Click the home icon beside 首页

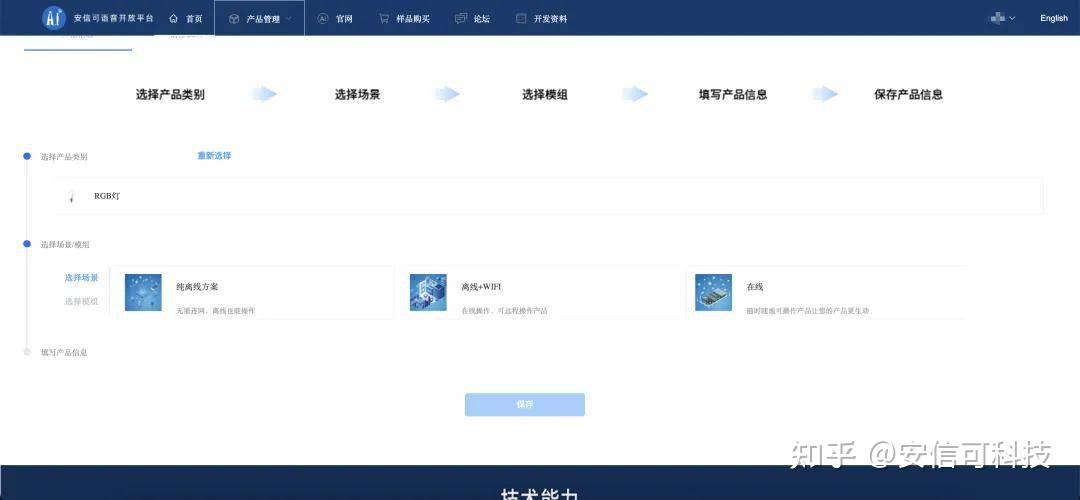point(174,19)
